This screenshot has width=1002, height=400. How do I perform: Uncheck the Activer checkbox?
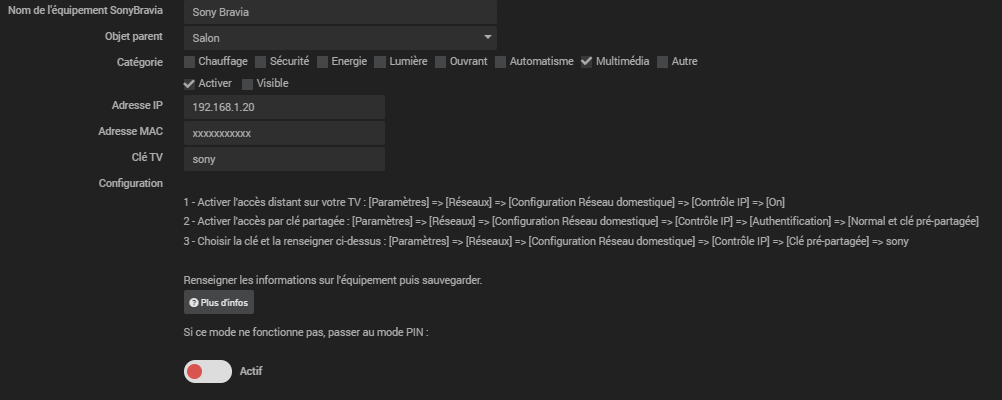click(x=190, y=84)
